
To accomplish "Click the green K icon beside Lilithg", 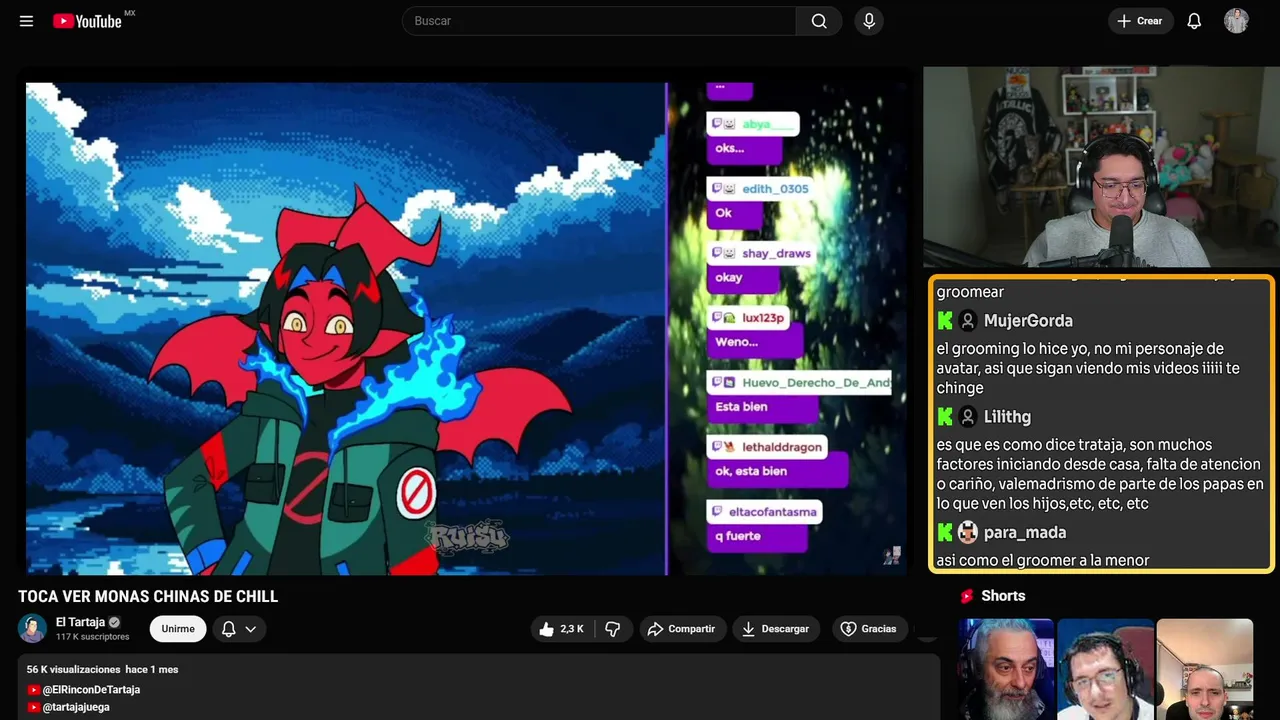I will pos(945,417).
